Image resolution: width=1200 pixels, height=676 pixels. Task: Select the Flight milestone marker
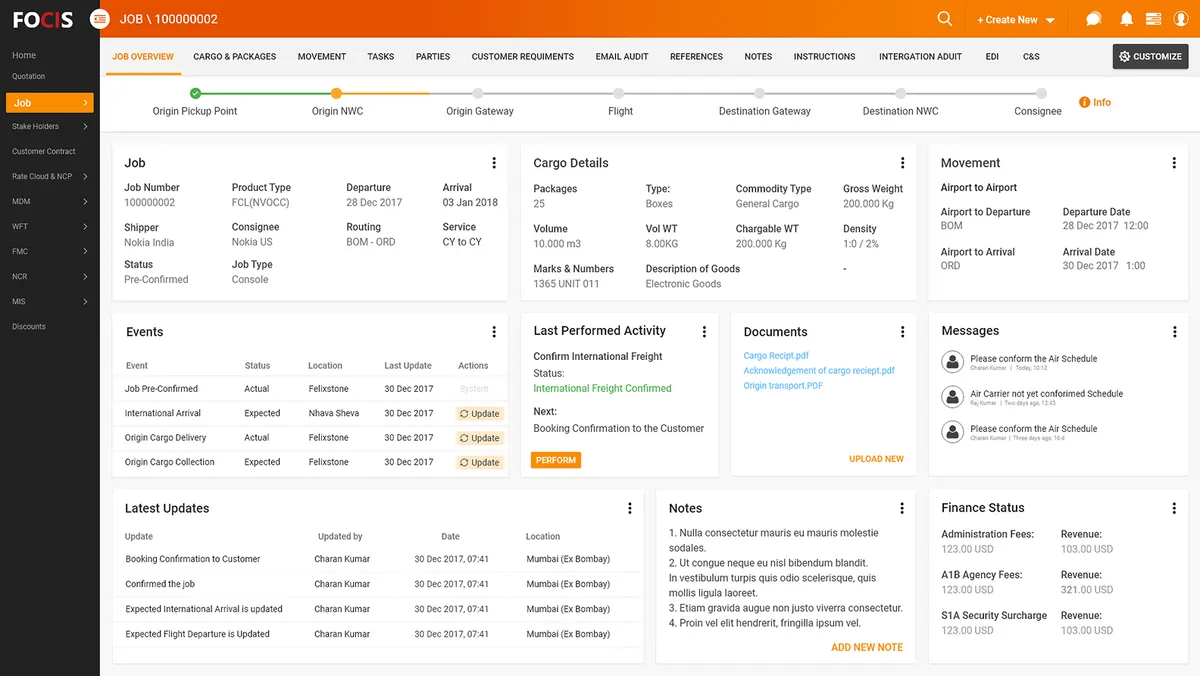pos(620,93)
